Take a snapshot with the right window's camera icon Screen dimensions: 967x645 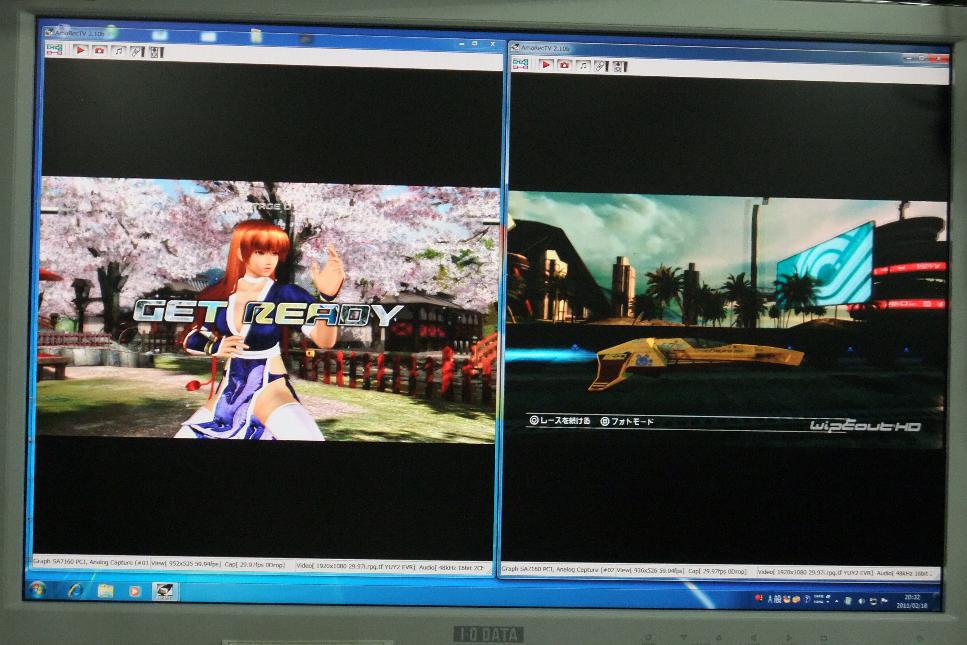point(564,65)
